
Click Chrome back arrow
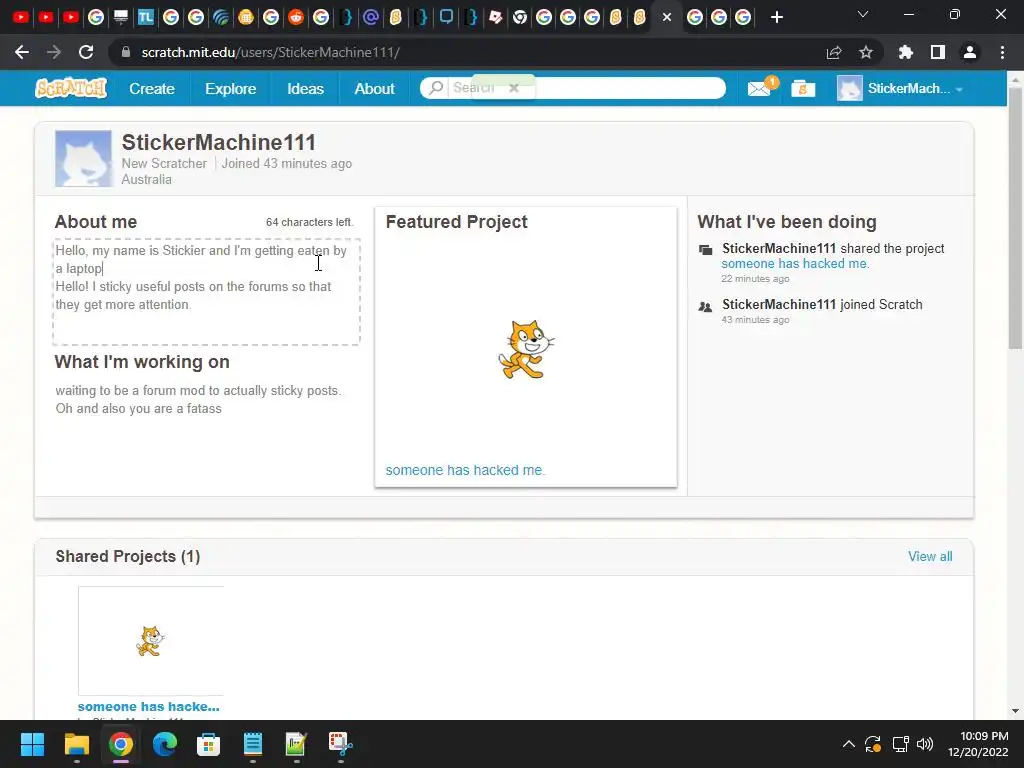pyautogui.click(x=22, y=52)
